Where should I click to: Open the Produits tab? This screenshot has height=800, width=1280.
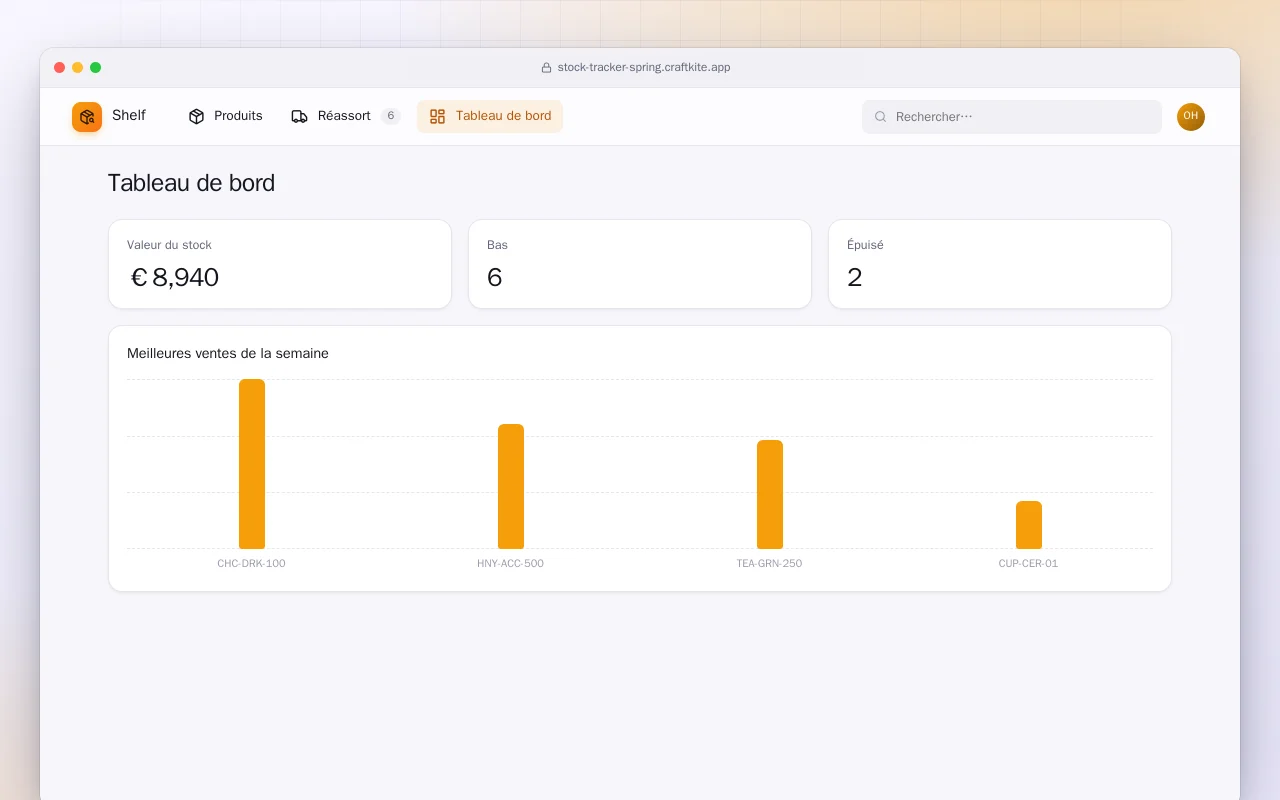(225, 116)
